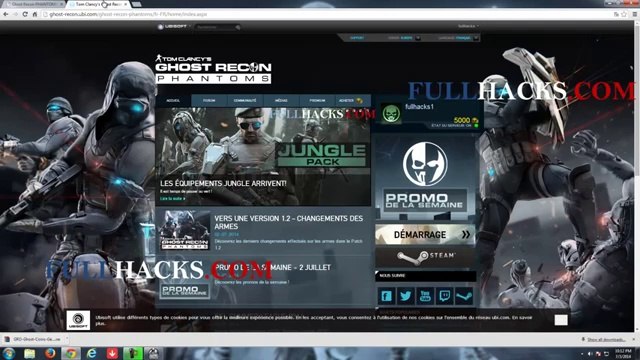Open new browser tab button
Image resolution: width=640 pixels, height=360 pixels.
[136, 4]
